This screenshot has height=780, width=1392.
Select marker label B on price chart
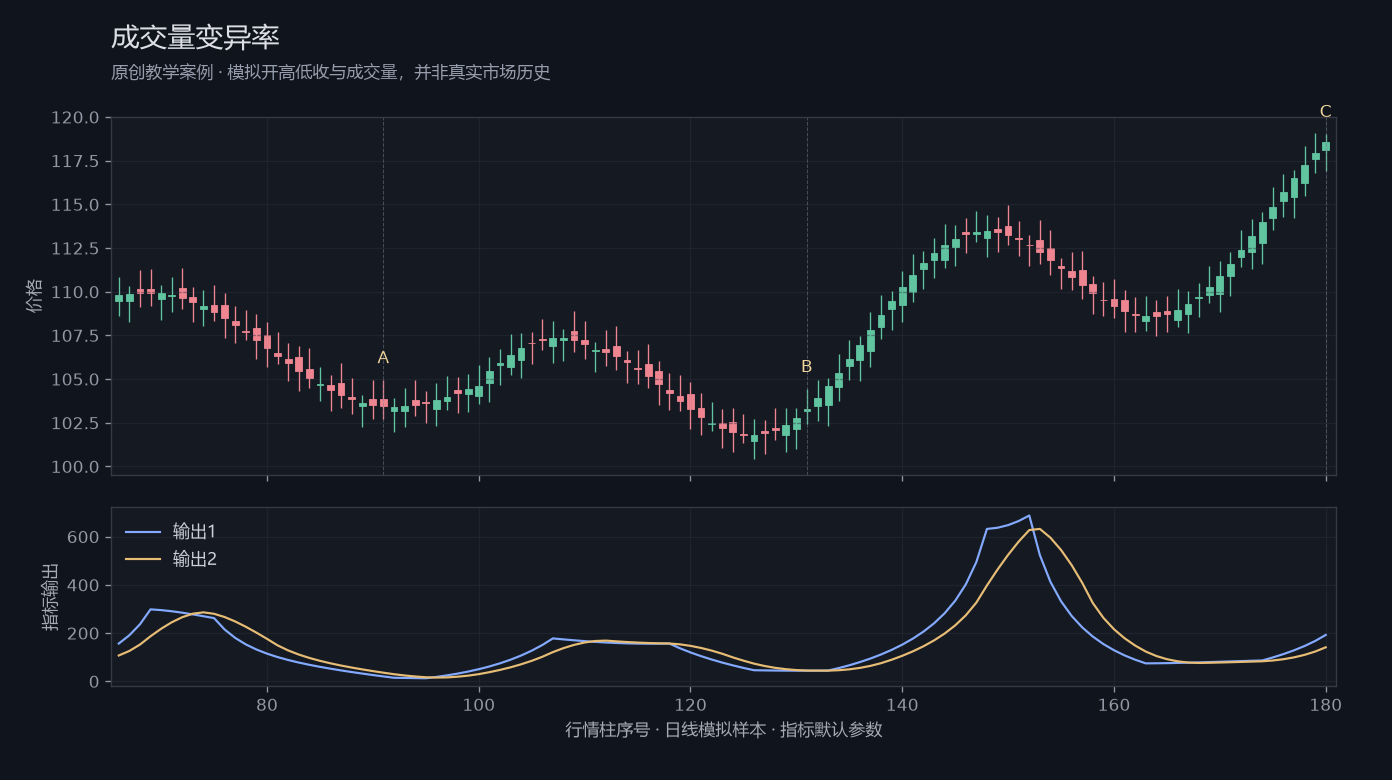(807, 367)
